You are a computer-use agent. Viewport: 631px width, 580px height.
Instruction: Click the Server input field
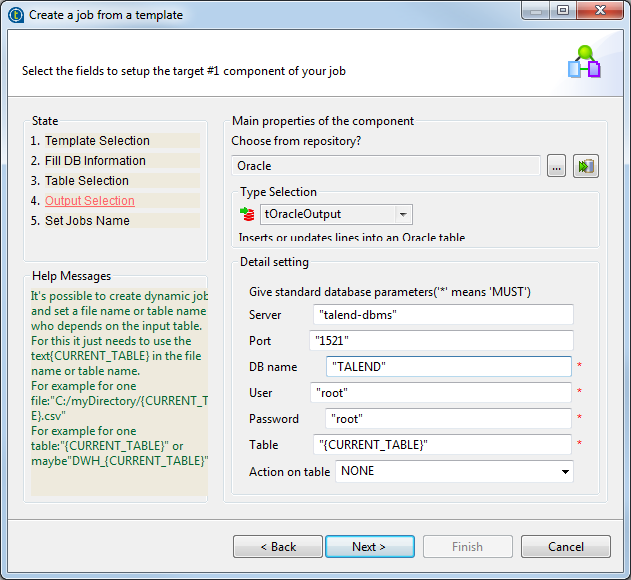tap(442, 315)
